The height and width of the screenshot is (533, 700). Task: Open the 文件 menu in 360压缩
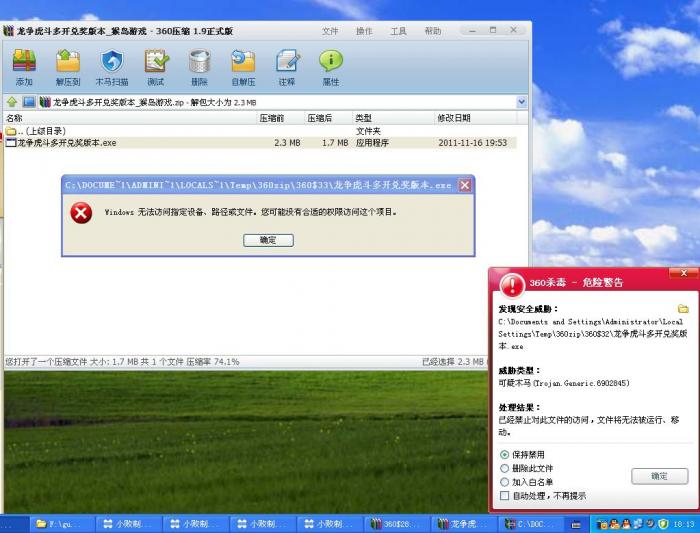[330, 31]
